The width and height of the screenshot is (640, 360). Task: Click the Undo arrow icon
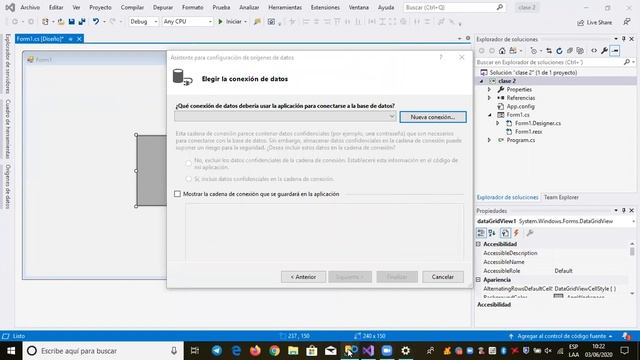[96, 22]
